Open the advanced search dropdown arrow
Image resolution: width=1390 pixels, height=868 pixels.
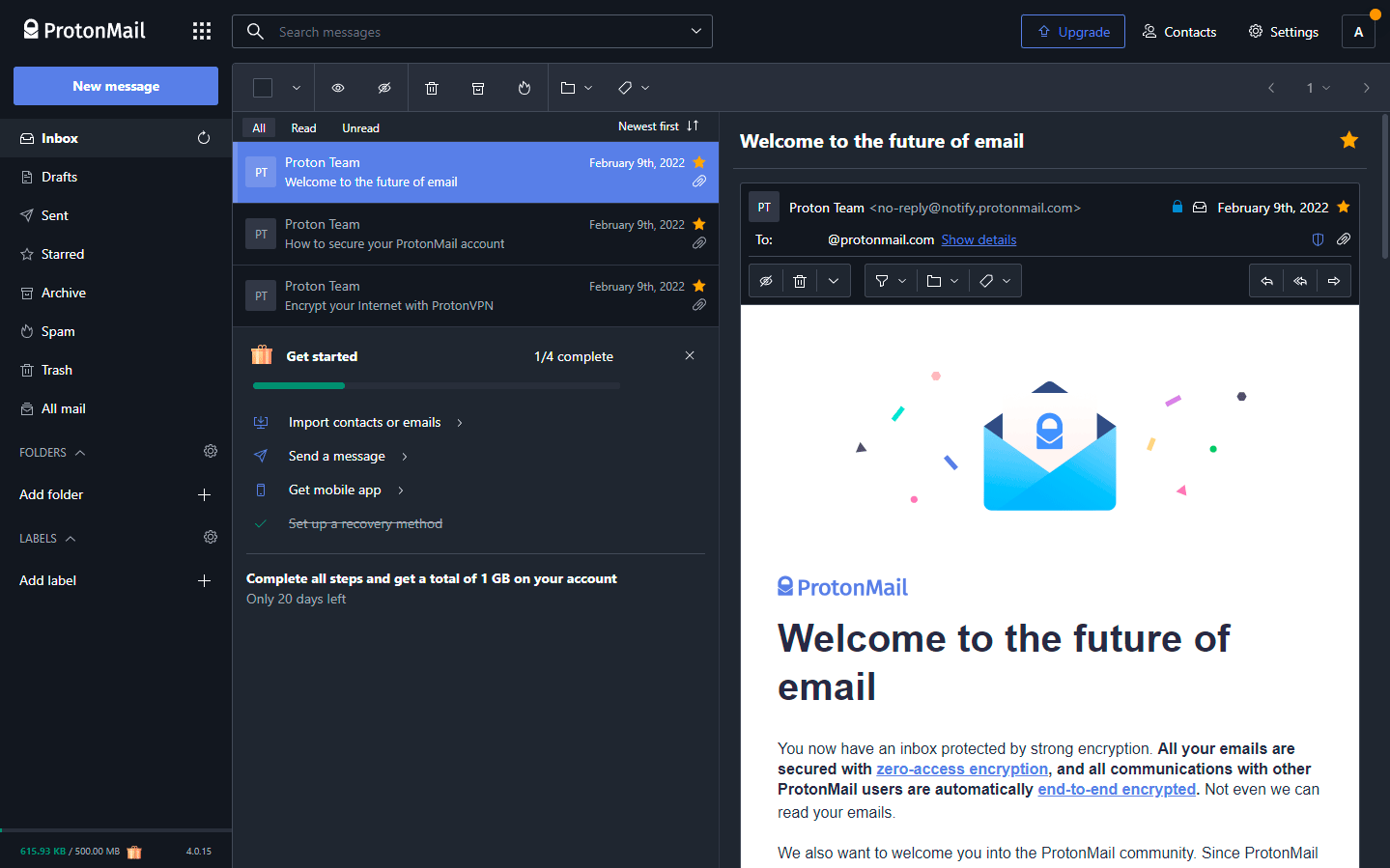click(696, 32)
